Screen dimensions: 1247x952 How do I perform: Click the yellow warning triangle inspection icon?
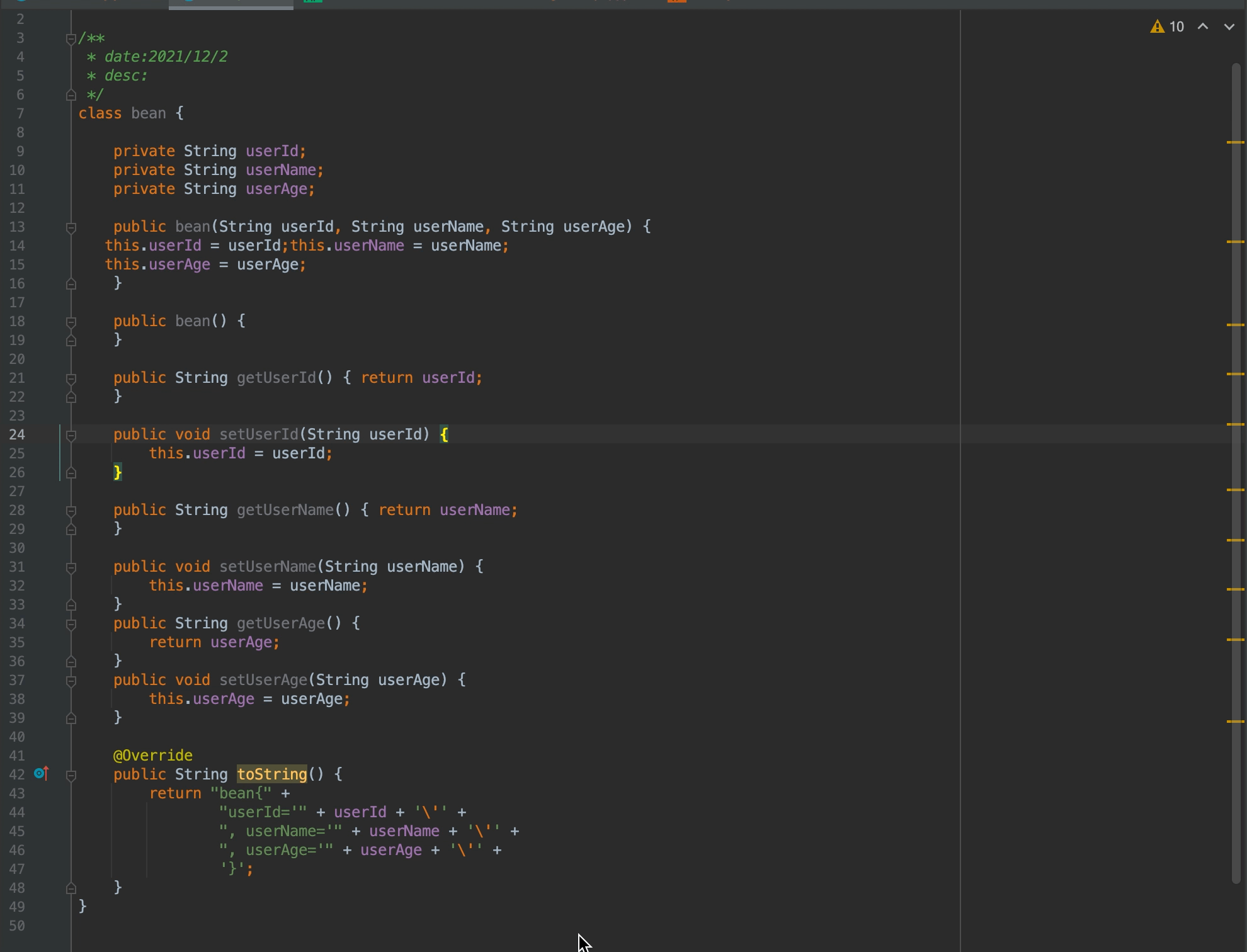click(1157, 26)
